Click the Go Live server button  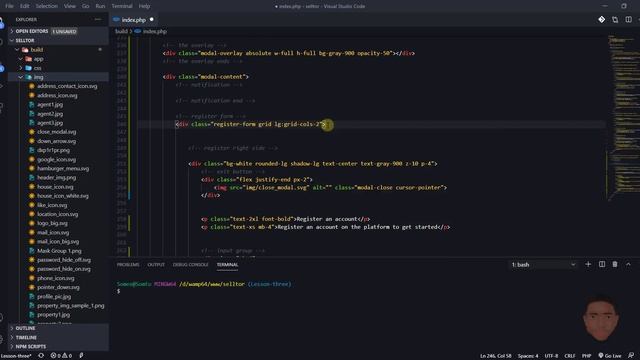(x=610, y=356)
